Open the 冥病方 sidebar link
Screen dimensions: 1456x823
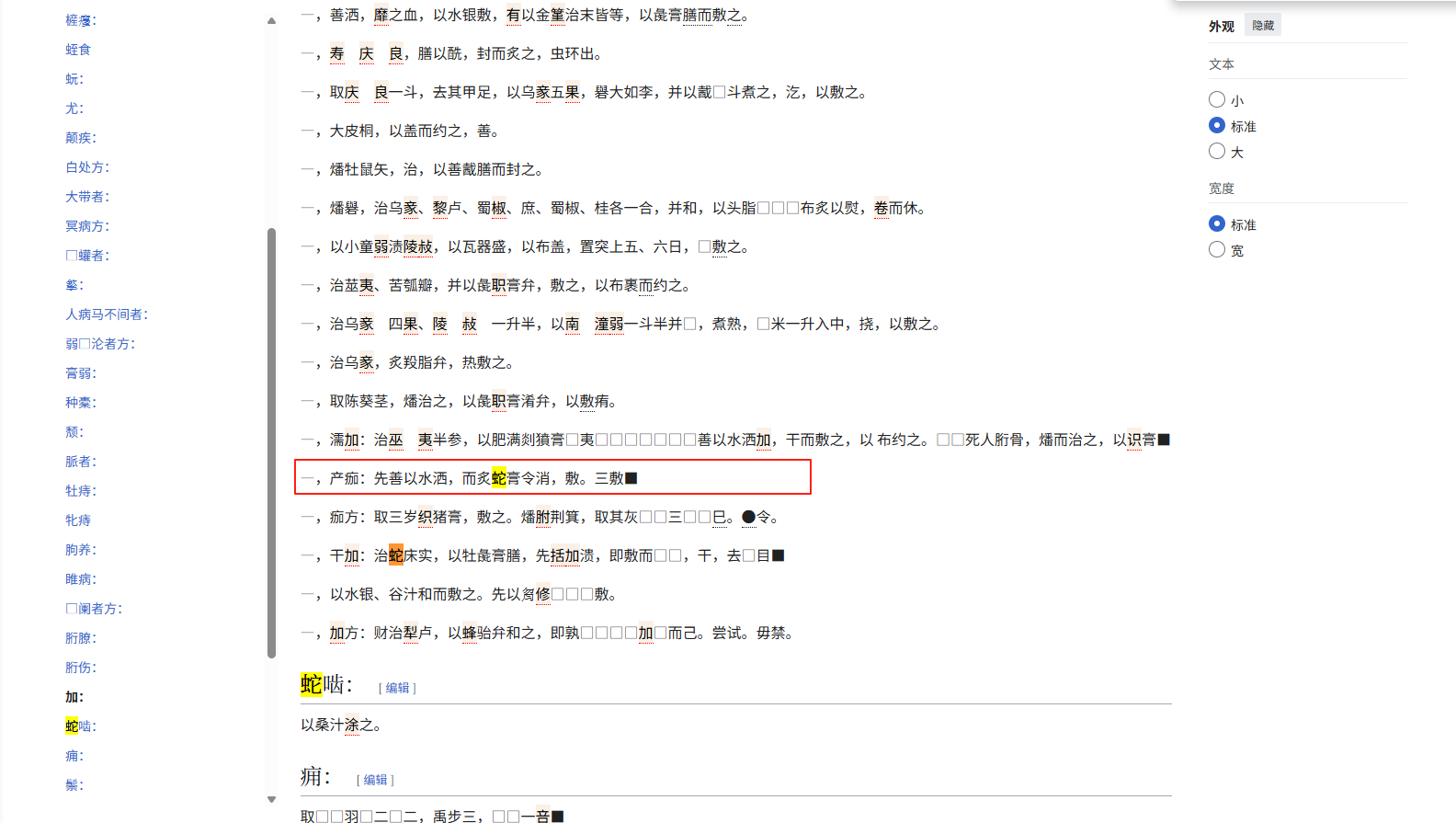87,226
